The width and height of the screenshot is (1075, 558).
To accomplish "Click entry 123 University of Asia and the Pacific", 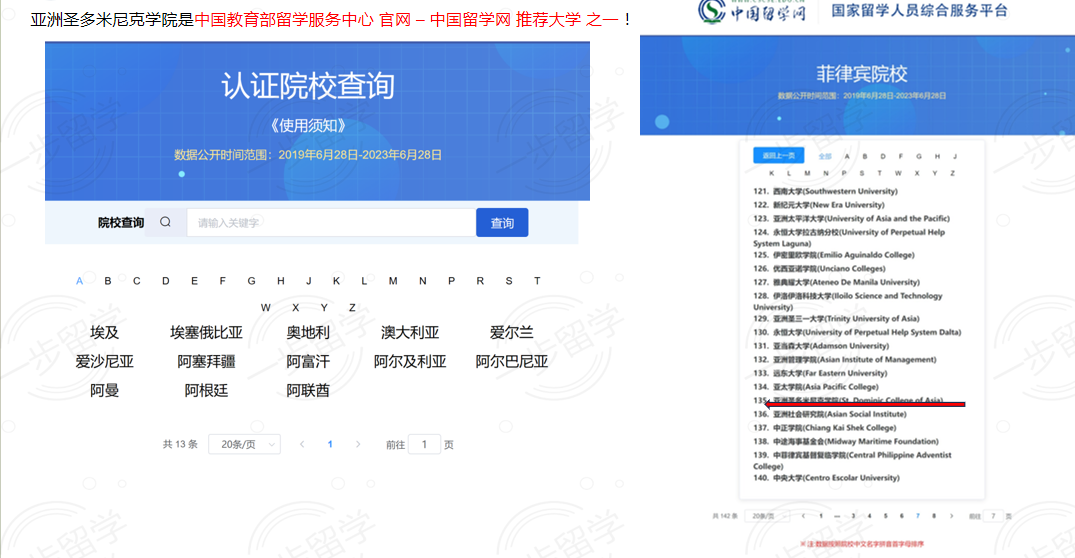I will coord(851,219).
